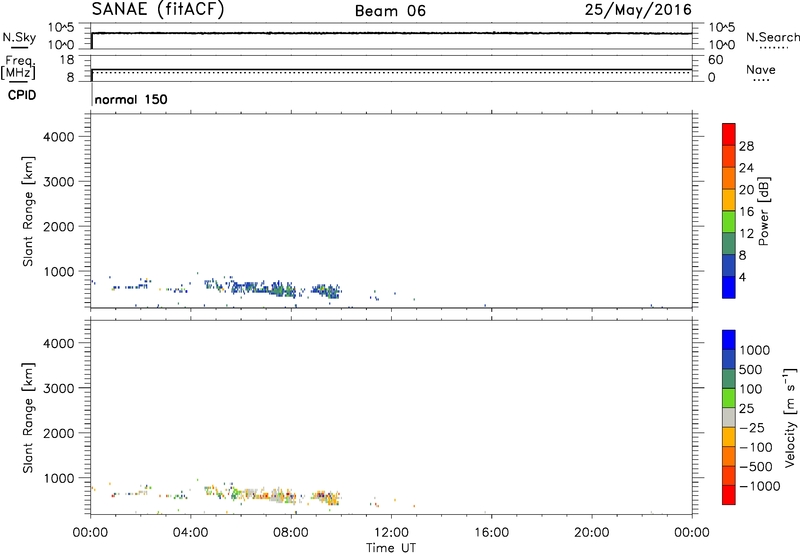Select the "Beam 06" heading
This screenshot has width=800, height=554.
(x=390, y=11)
